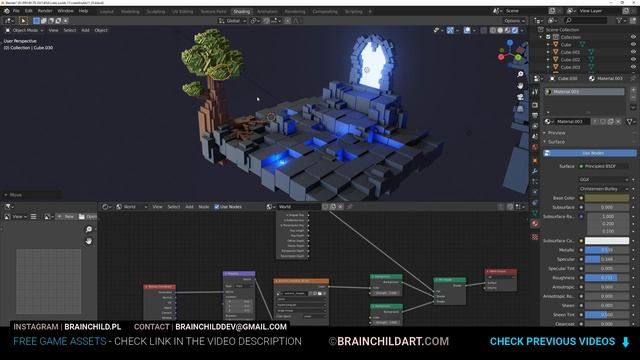
Task: Click the Base Color swatch
Action: [x=607, y=198]
